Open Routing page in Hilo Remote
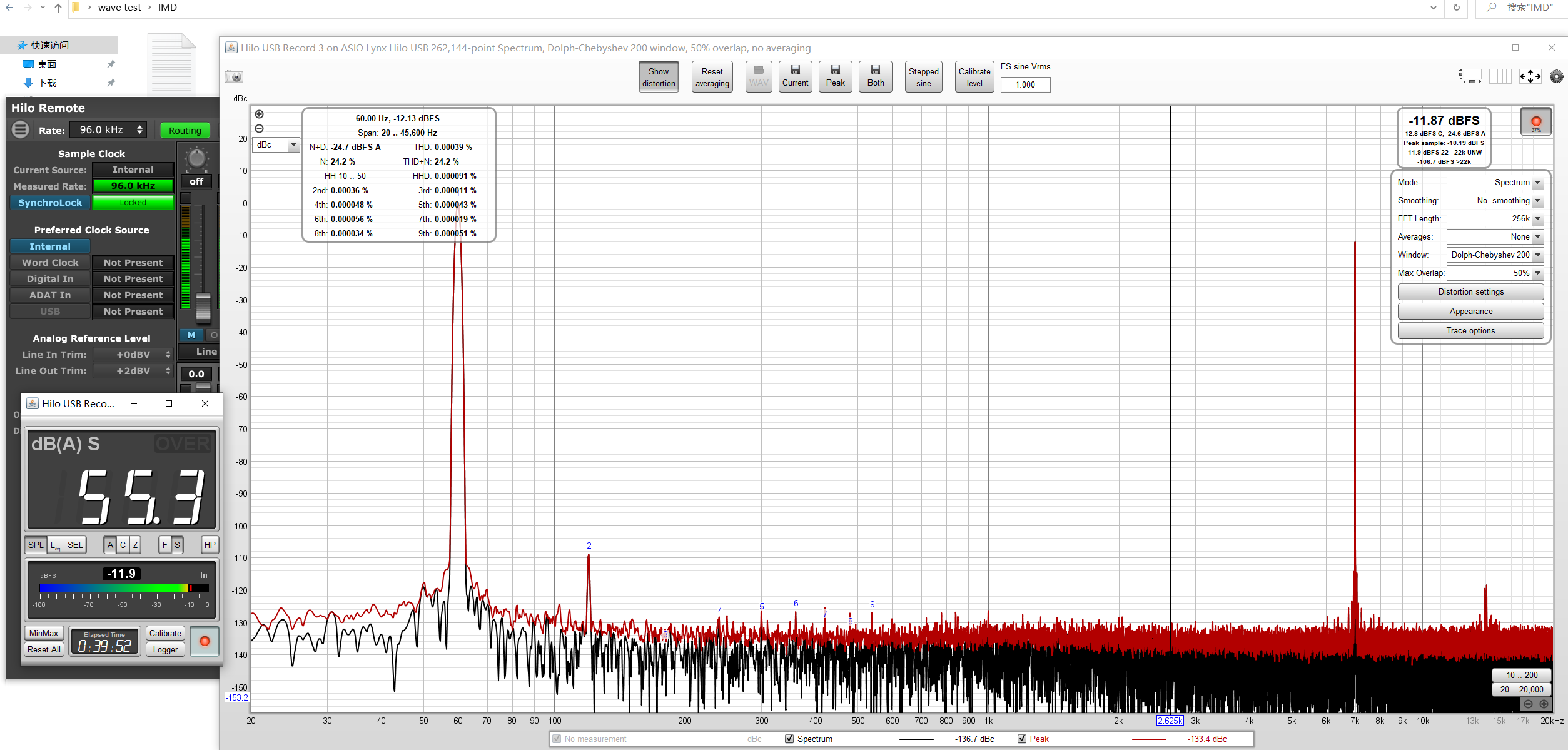The height and width of the screenshot is (750, 1568). pos(185,130)
